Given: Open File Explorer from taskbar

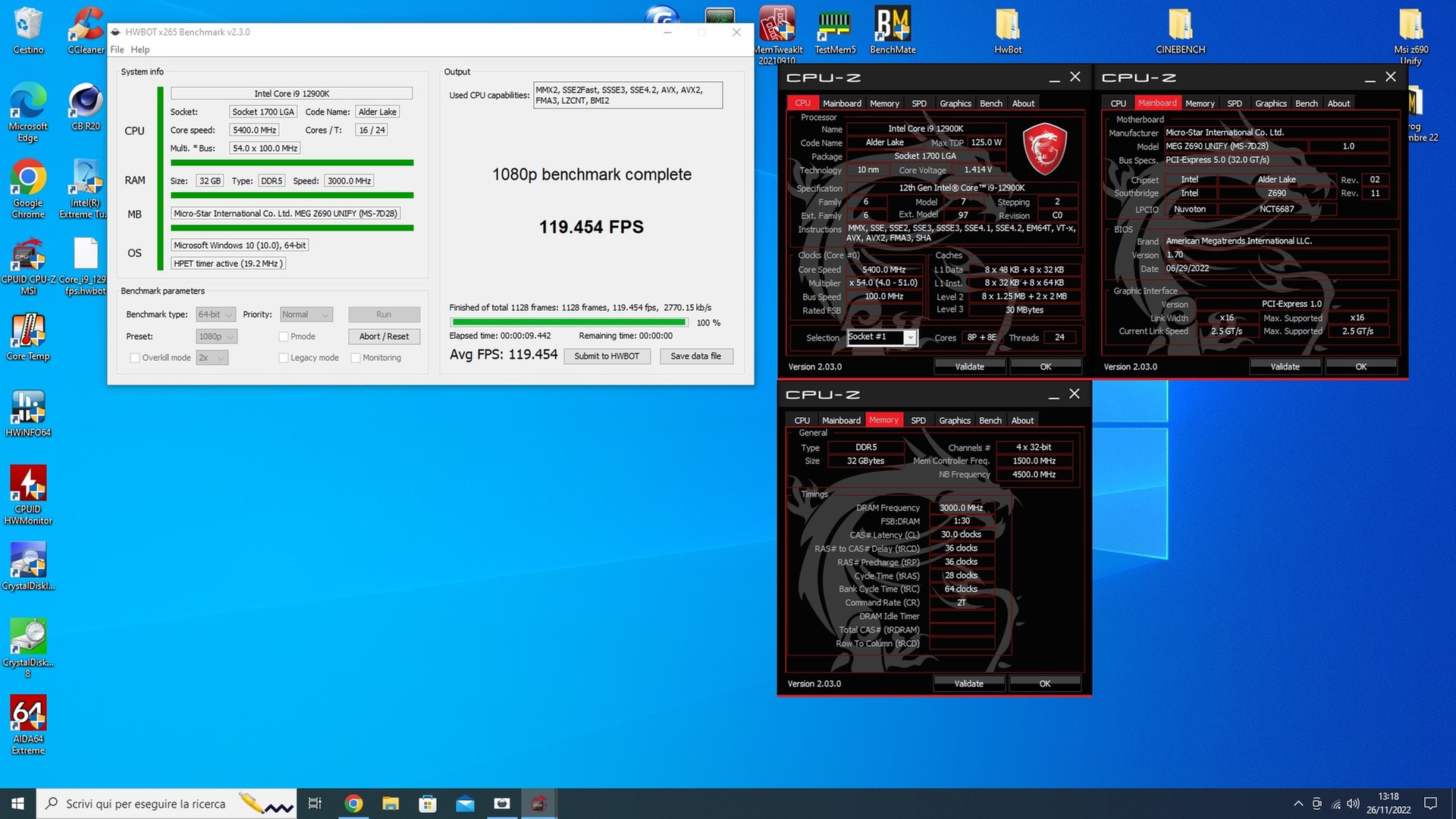Looking at the screenshot, I should click(x=391, y=803).
